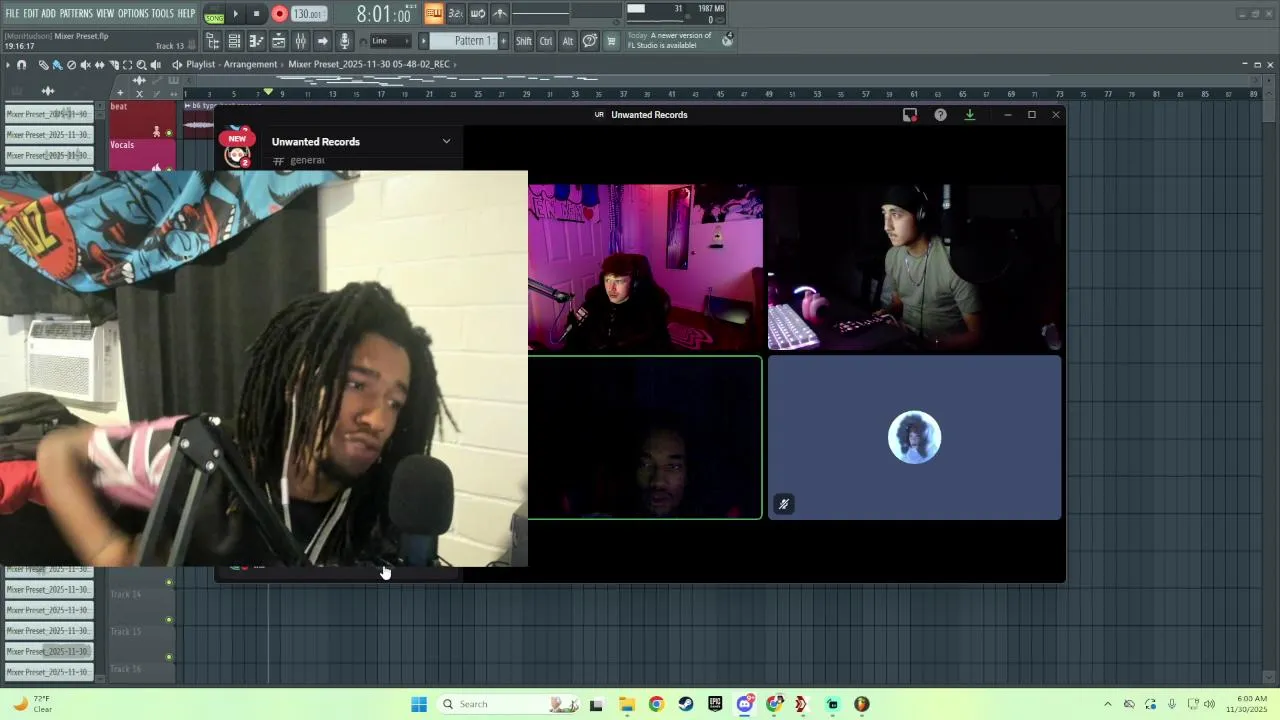Select the playlist pencil draw tool
The height and width of the screenshot is (720, 1280).
[x=43, y=64]
